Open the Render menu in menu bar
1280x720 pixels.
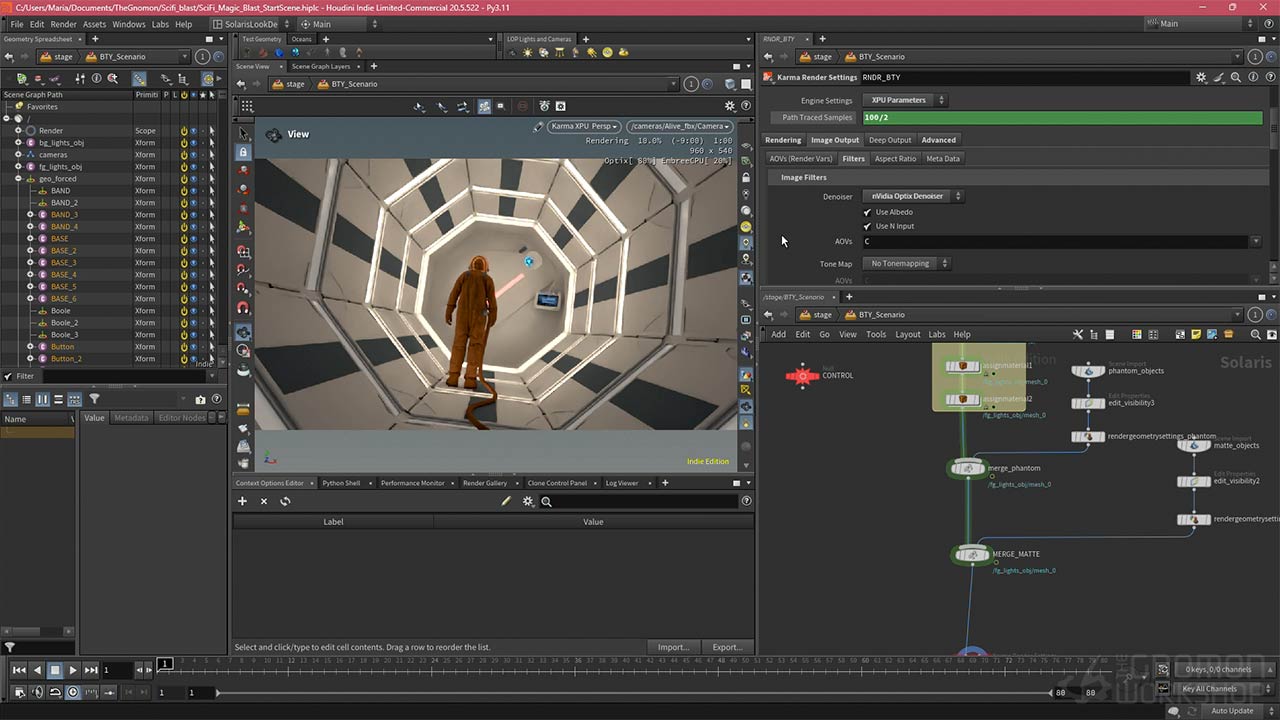coord(63,24)
